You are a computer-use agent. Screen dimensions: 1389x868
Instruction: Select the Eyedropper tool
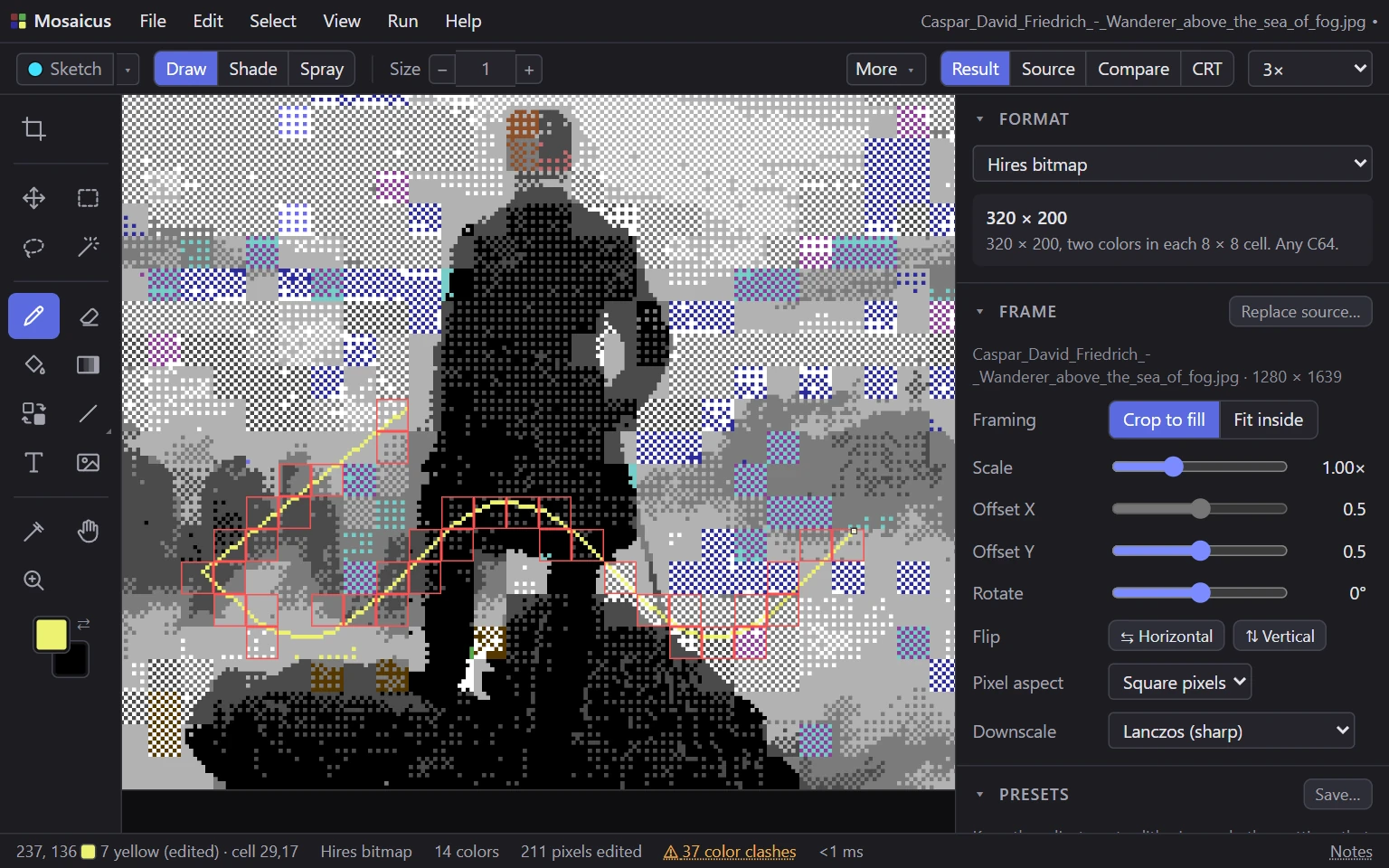[33, 532]
